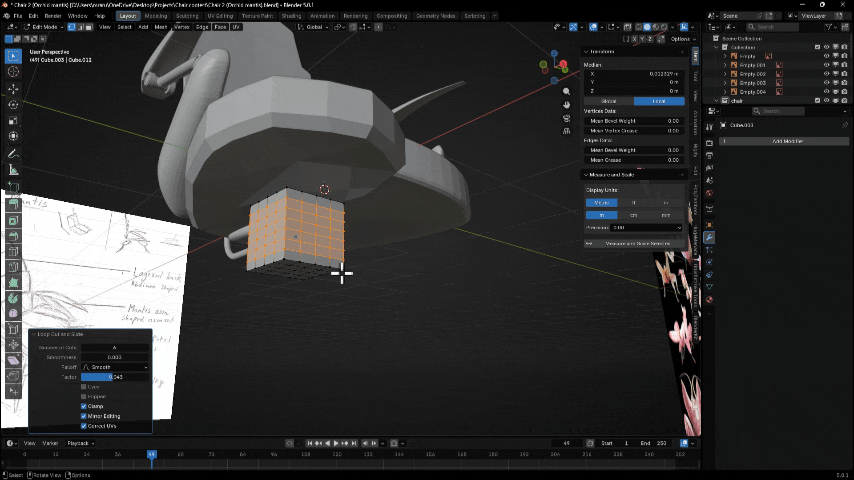Select the Rotate tool in toolbar

coord(14,104)
